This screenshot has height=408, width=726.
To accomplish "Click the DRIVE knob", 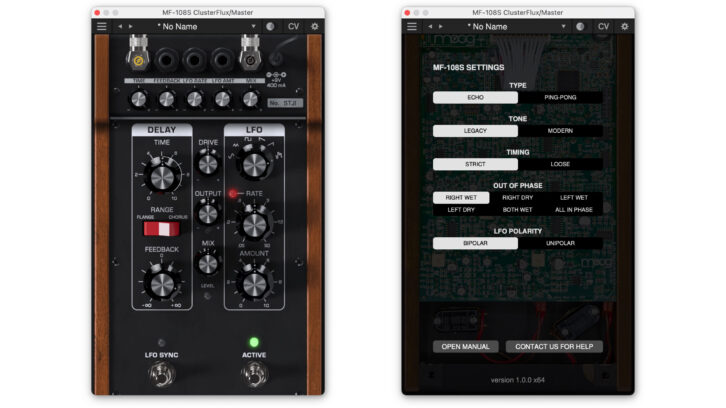I will tap(208, 164).
